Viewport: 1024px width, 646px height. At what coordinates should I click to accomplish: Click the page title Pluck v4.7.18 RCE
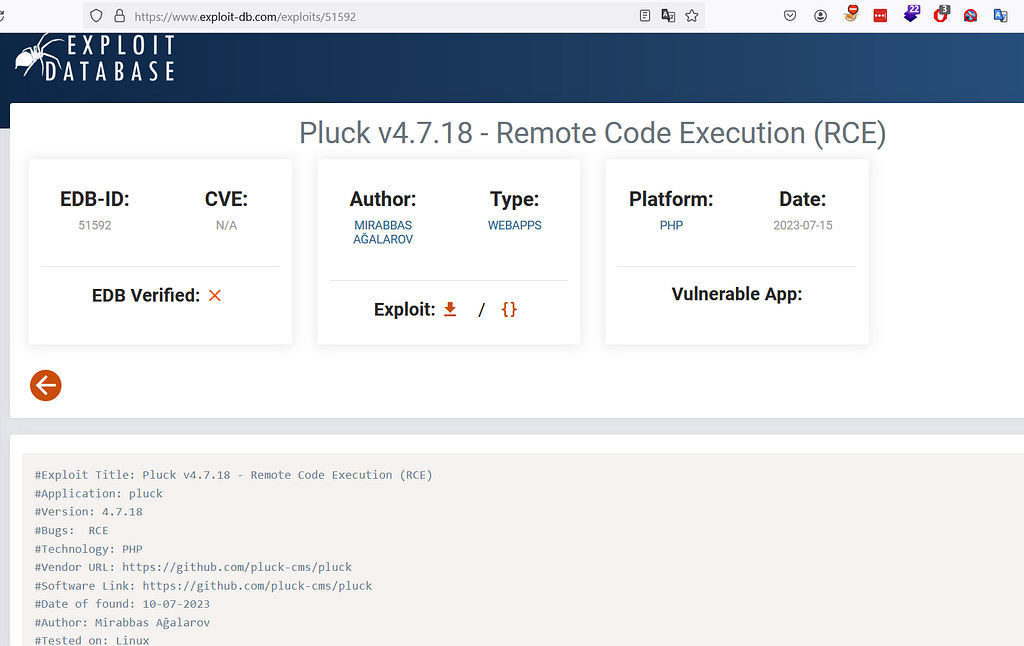click(x=592, y=133)
